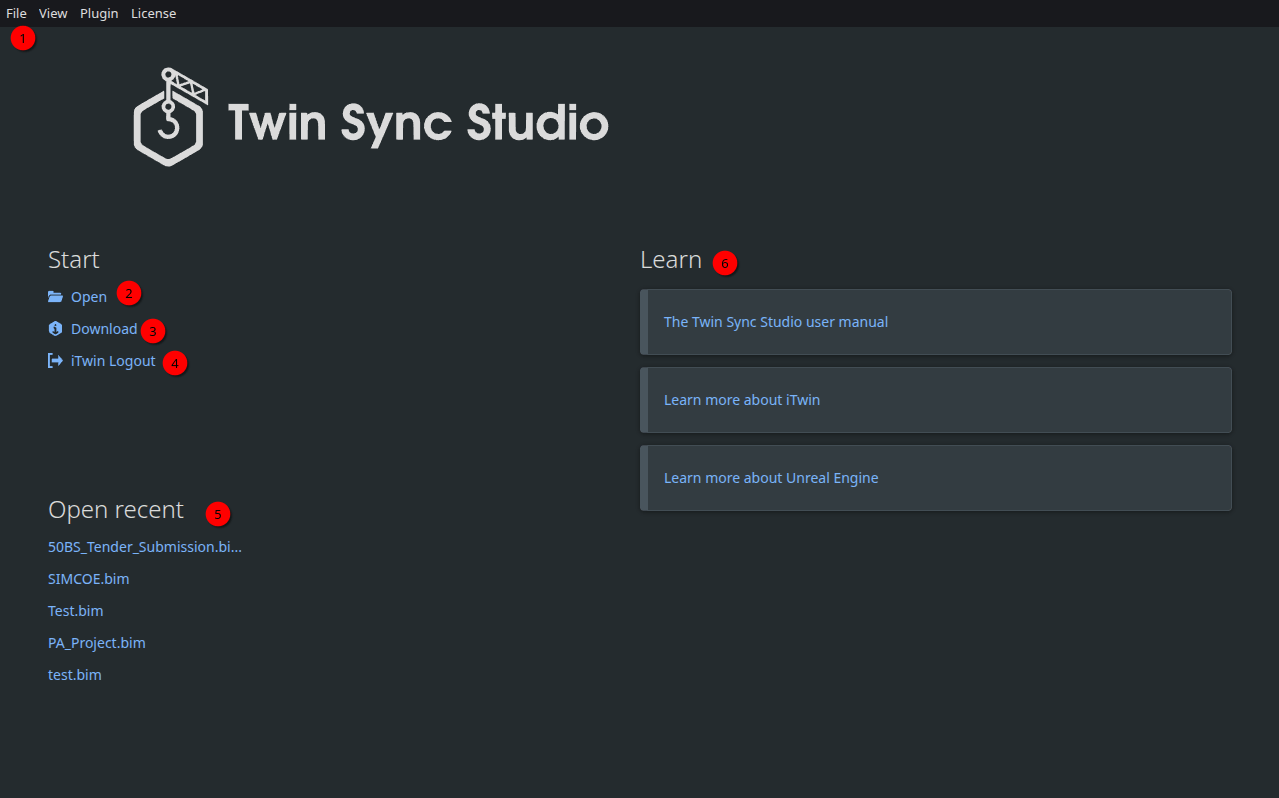Open the Plugin menu
Image resolution: width=1279 pixels, height=798 pixels.
tap(98, 13)
